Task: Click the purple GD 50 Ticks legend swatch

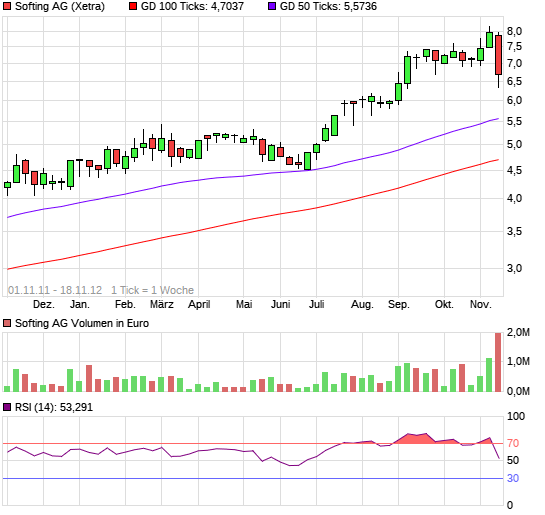Action: pos(271,6)
